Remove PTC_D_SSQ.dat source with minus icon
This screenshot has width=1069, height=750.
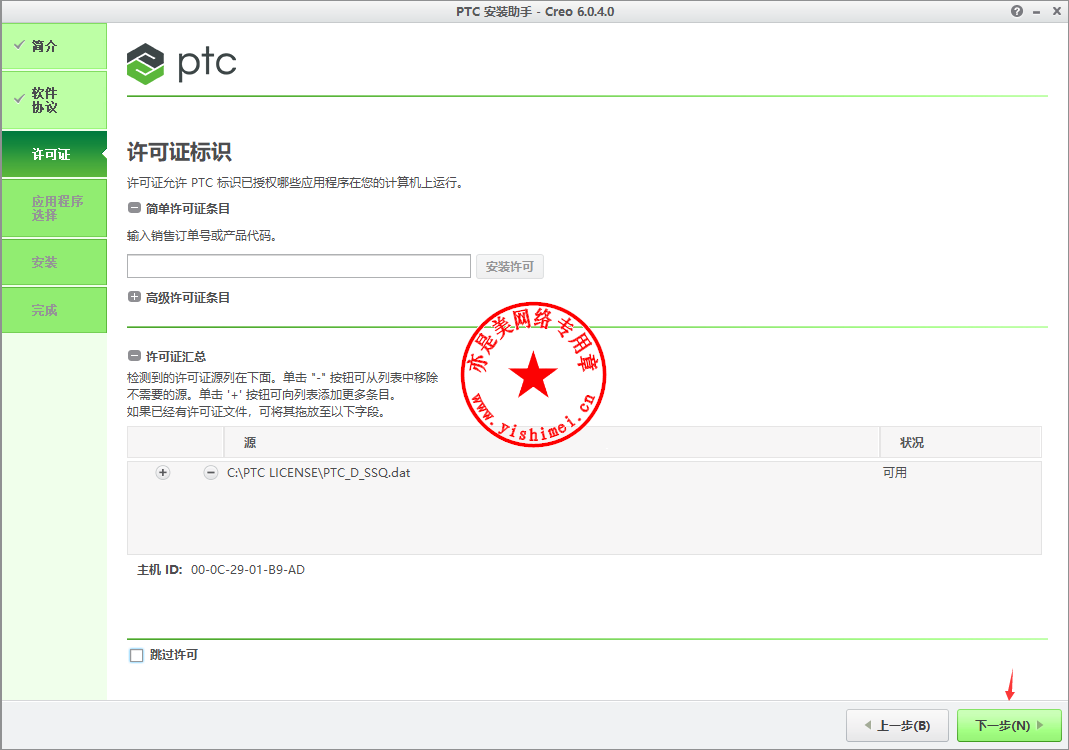211,472
